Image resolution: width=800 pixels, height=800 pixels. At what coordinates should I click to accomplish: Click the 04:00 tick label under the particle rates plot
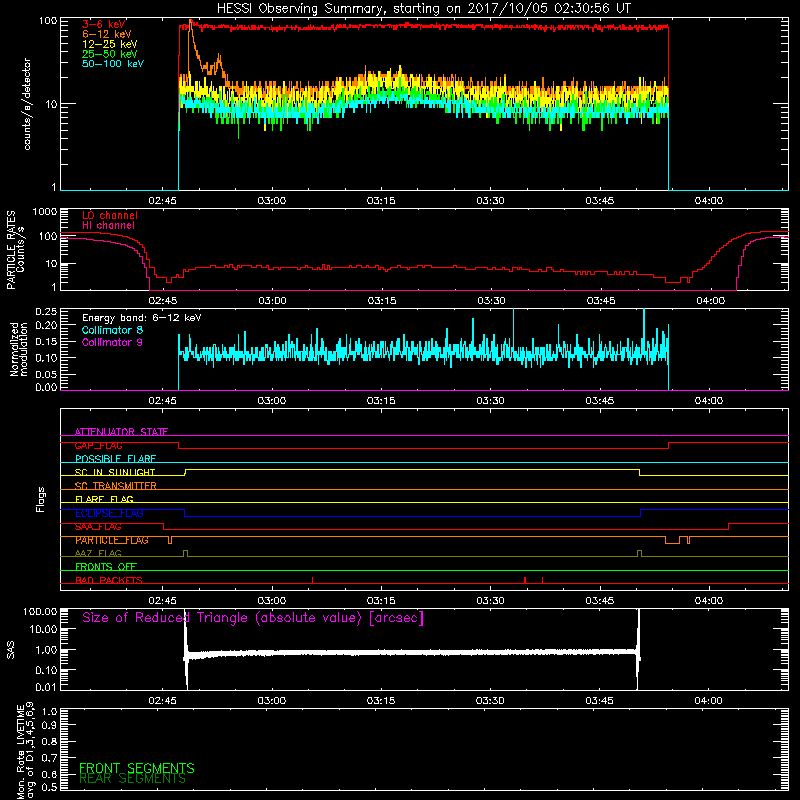coord(710,301)
